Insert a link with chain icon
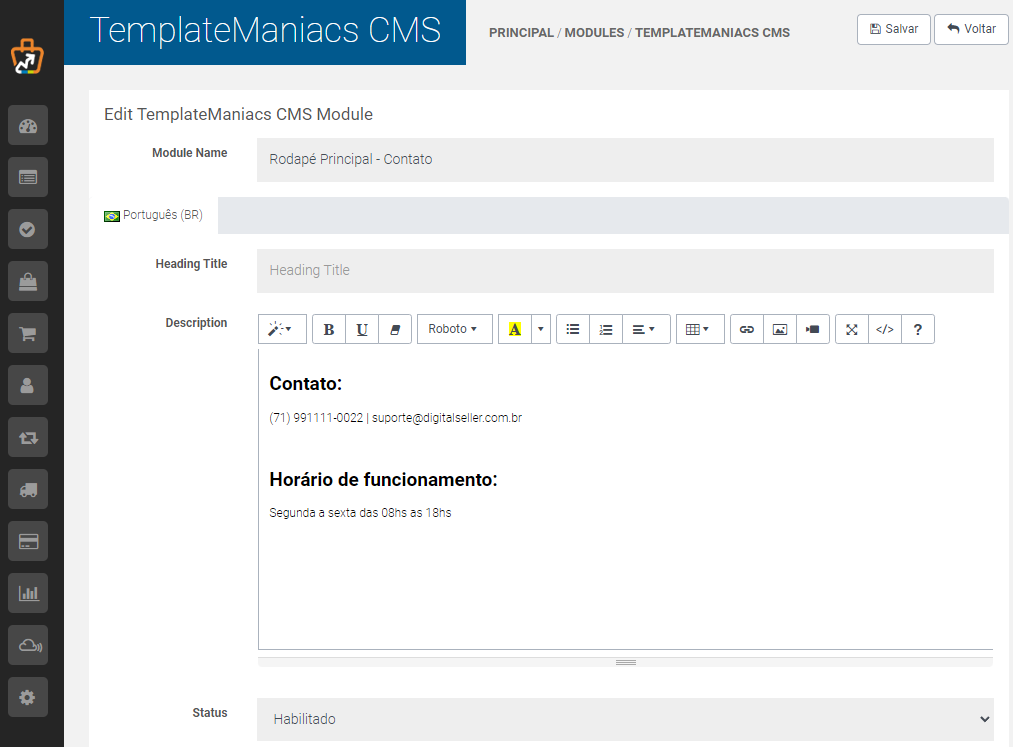The width and height of the screenshot is (1013, 747). pos(747,330)
